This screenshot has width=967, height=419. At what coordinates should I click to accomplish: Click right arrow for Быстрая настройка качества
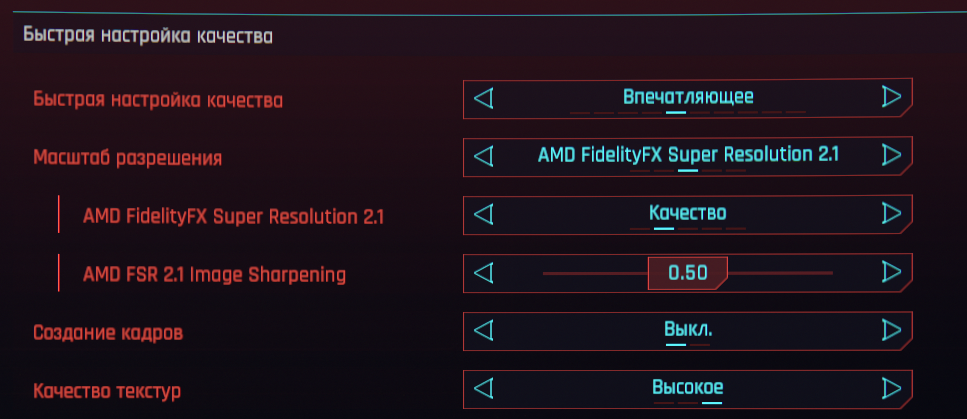point(892,97)
